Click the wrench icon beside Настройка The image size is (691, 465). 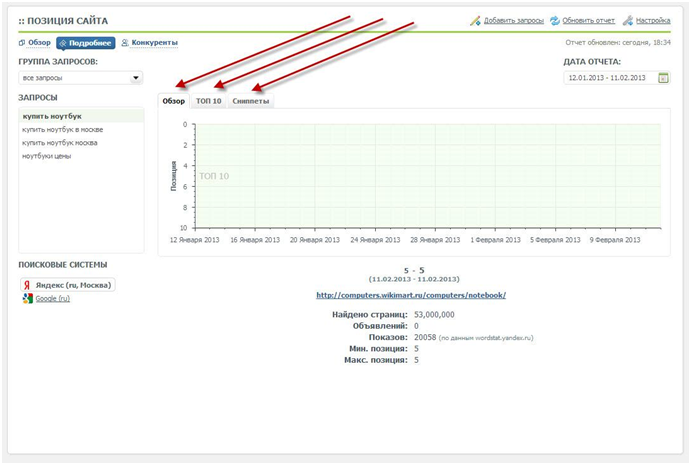(628, 21)
